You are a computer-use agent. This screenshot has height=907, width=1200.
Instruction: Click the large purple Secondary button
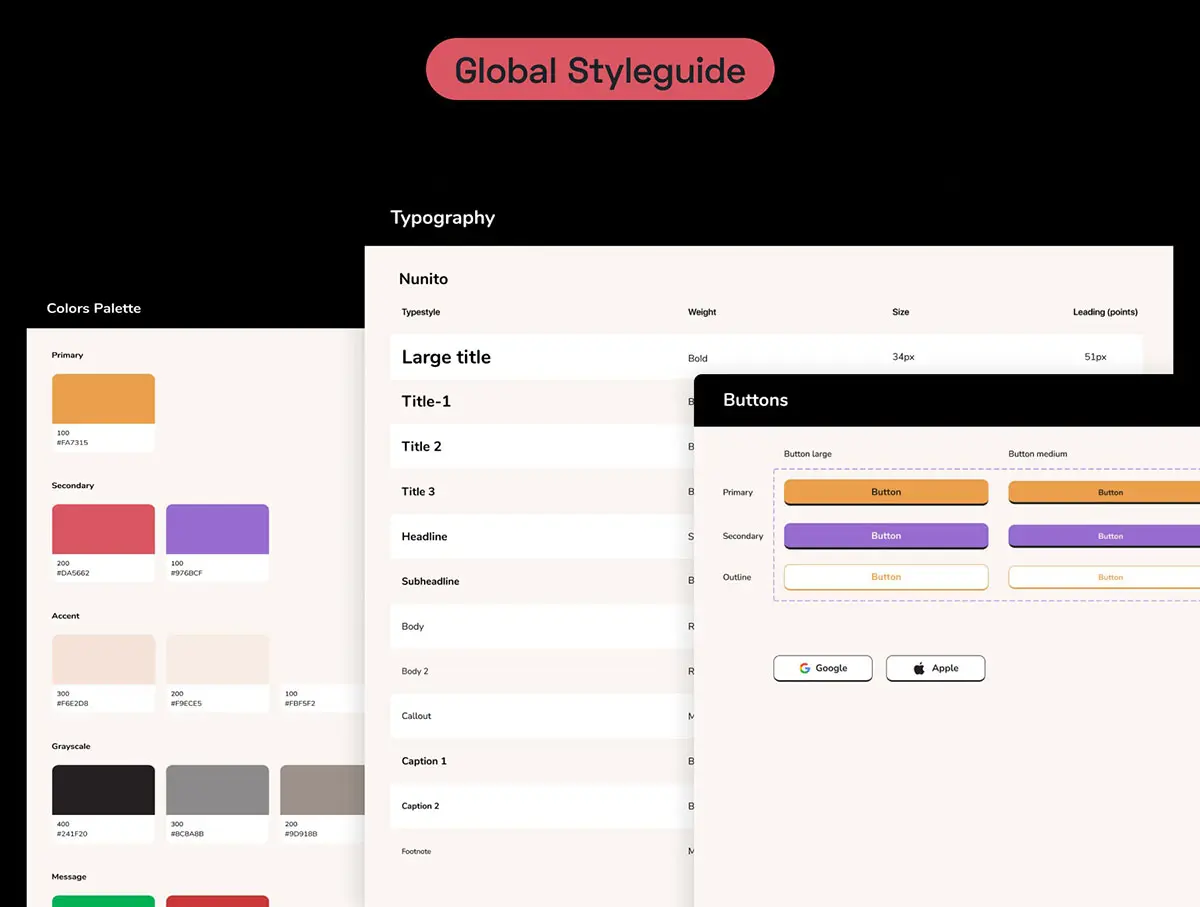[x=885, y=536]
